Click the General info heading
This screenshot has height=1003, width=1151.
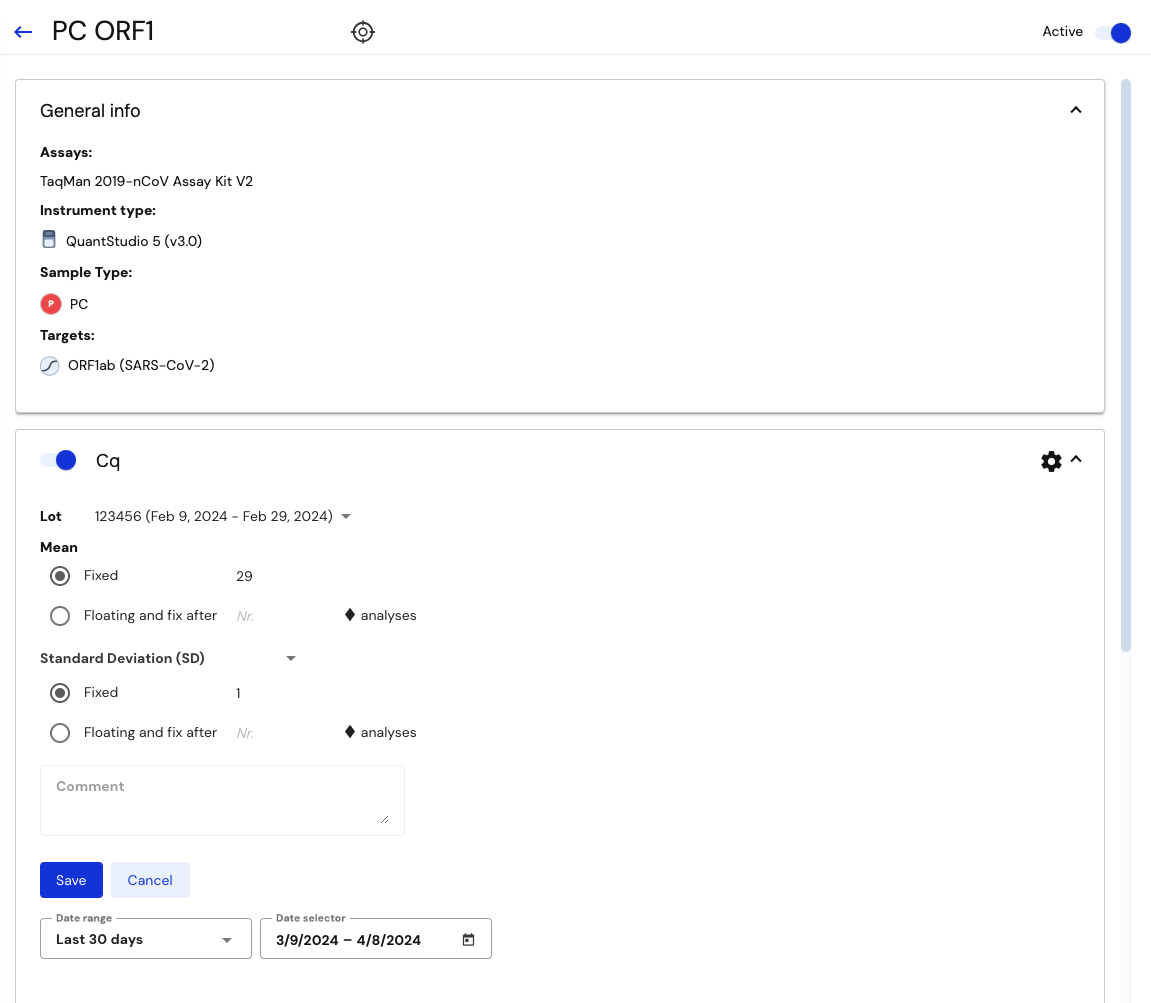90,111
